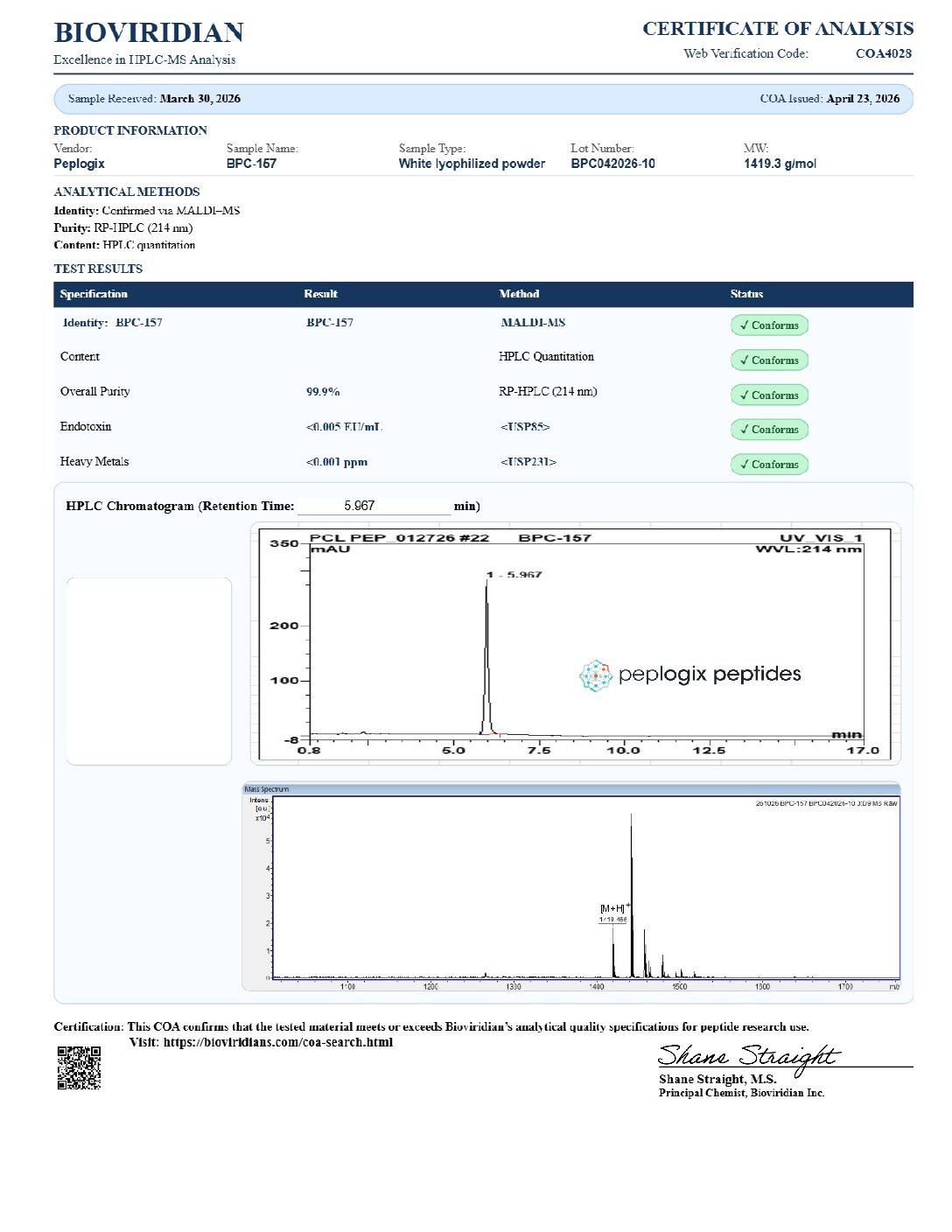Click the <USP231> method cell

point(528,462)
